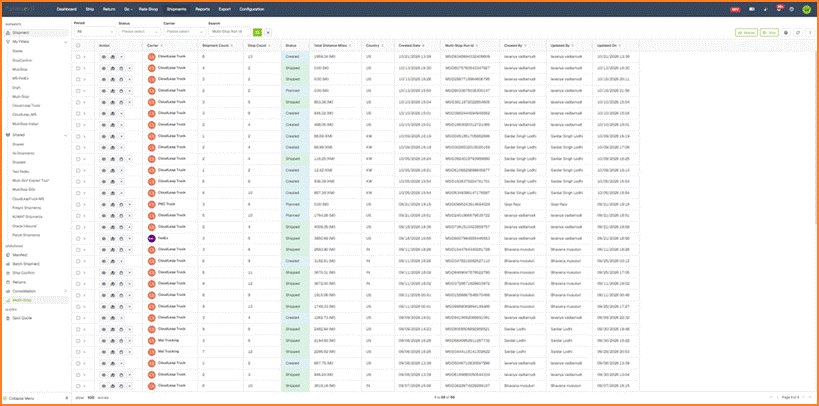Check the FedEx row checkbox
This screenshot has height=406, width=819.
pyautogui.click(x=78, y=238)
